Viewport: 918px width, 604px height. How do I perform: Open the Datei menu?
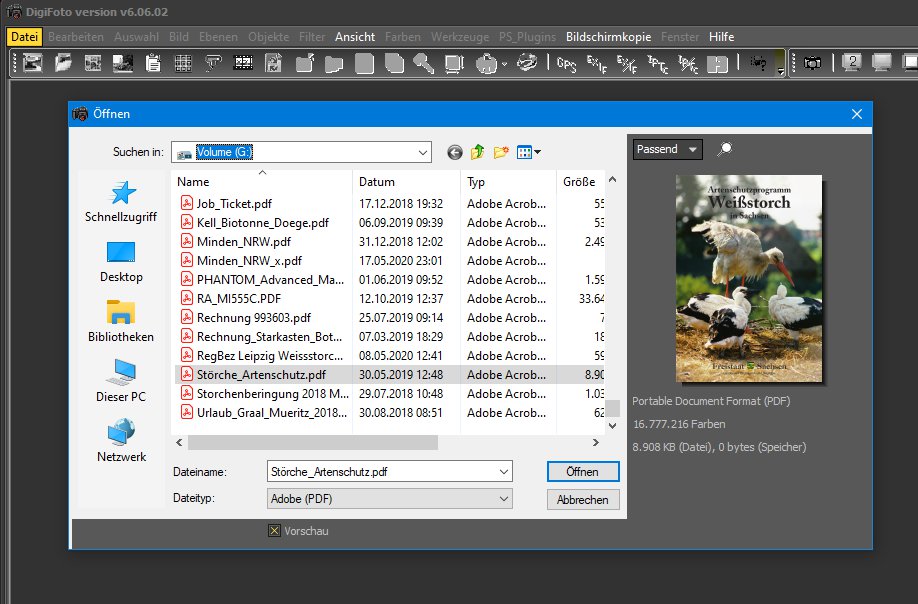point(24,37)
